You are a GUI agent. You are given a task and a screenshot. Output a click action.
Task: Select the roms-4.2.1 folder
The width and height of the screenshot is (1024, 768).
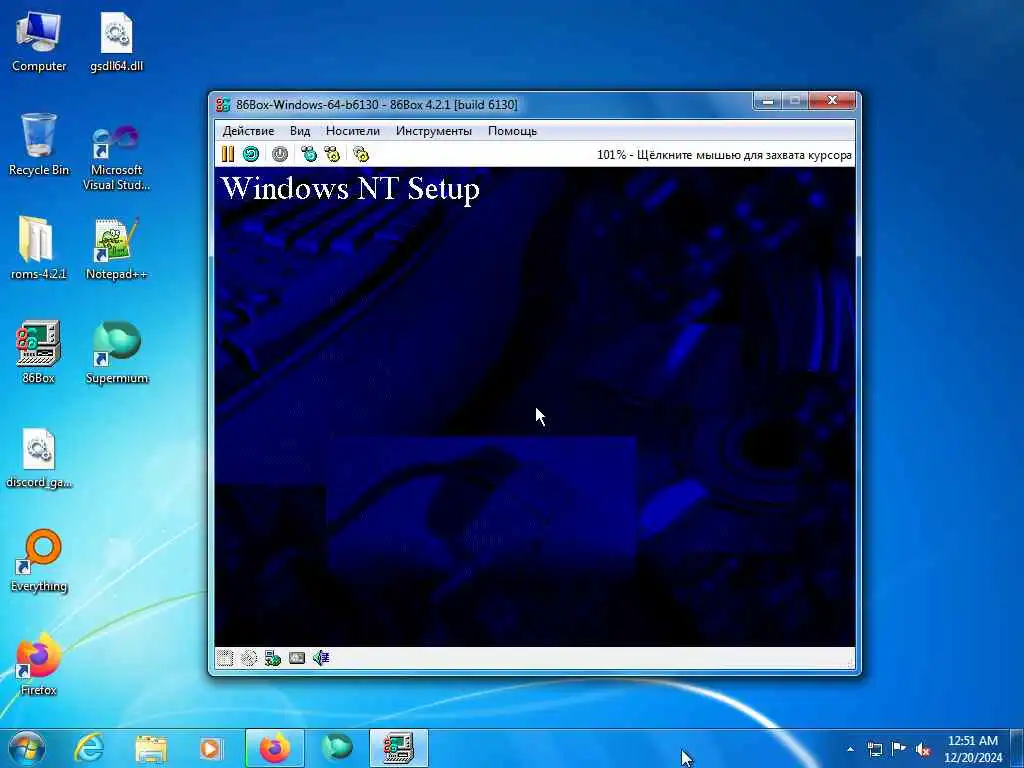click(x=39, y=248)
